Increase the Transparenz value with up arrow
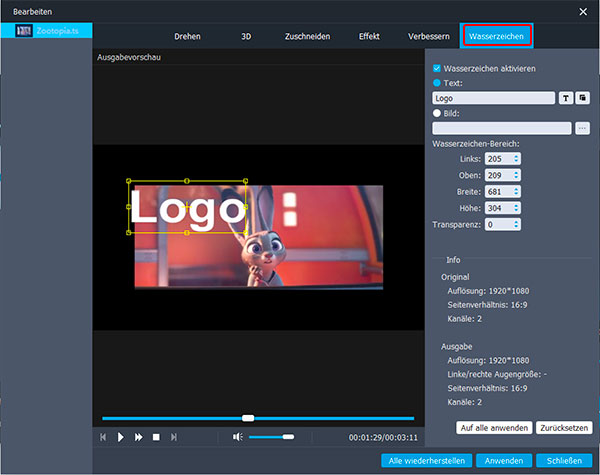600x475 pixels. 516,222
